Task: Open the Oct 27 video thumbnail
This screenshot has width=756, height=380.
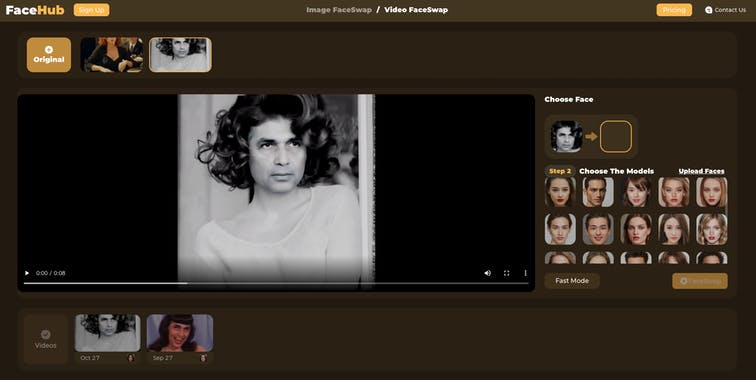Action: (108, 333)
